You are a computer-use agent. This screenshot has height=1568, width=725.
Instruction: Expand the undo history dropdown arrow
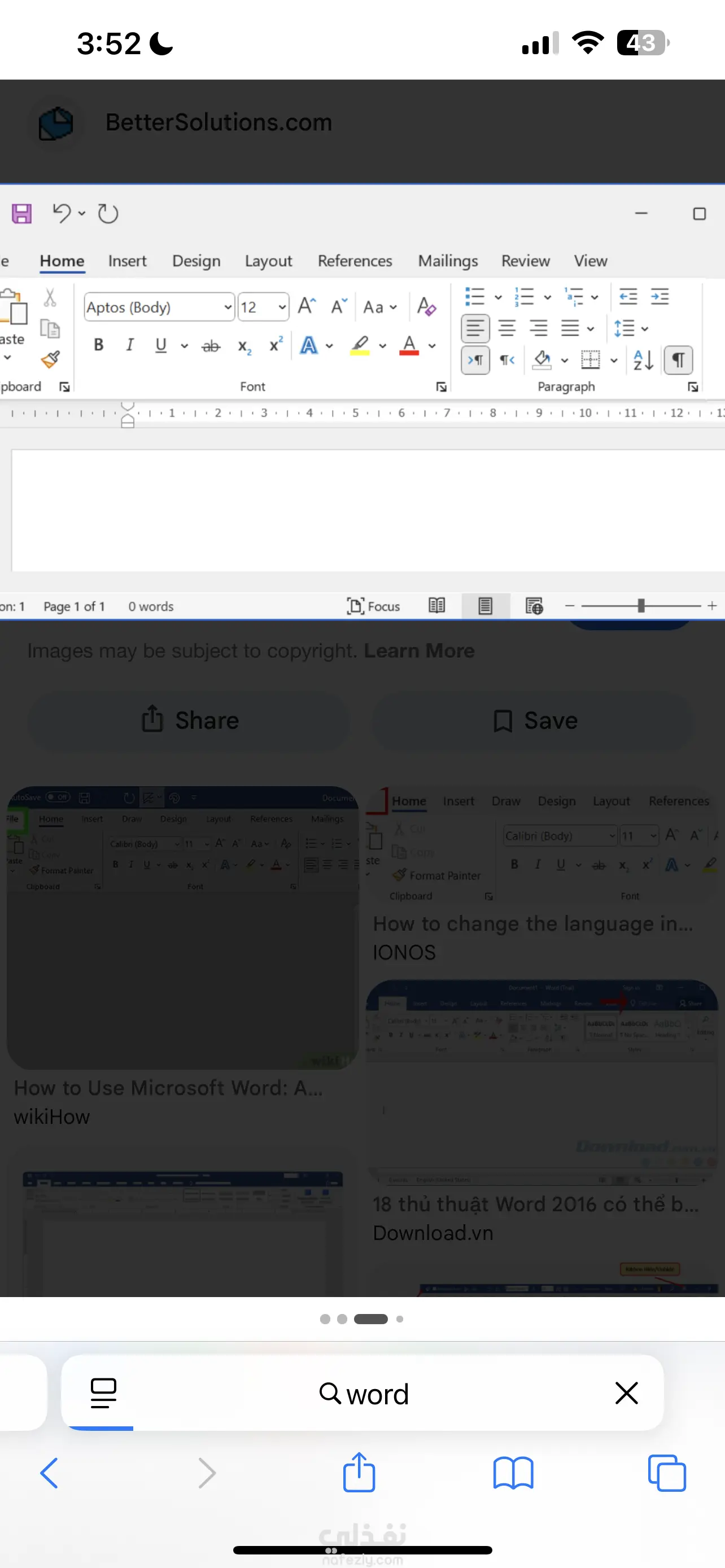coord(81,213)
